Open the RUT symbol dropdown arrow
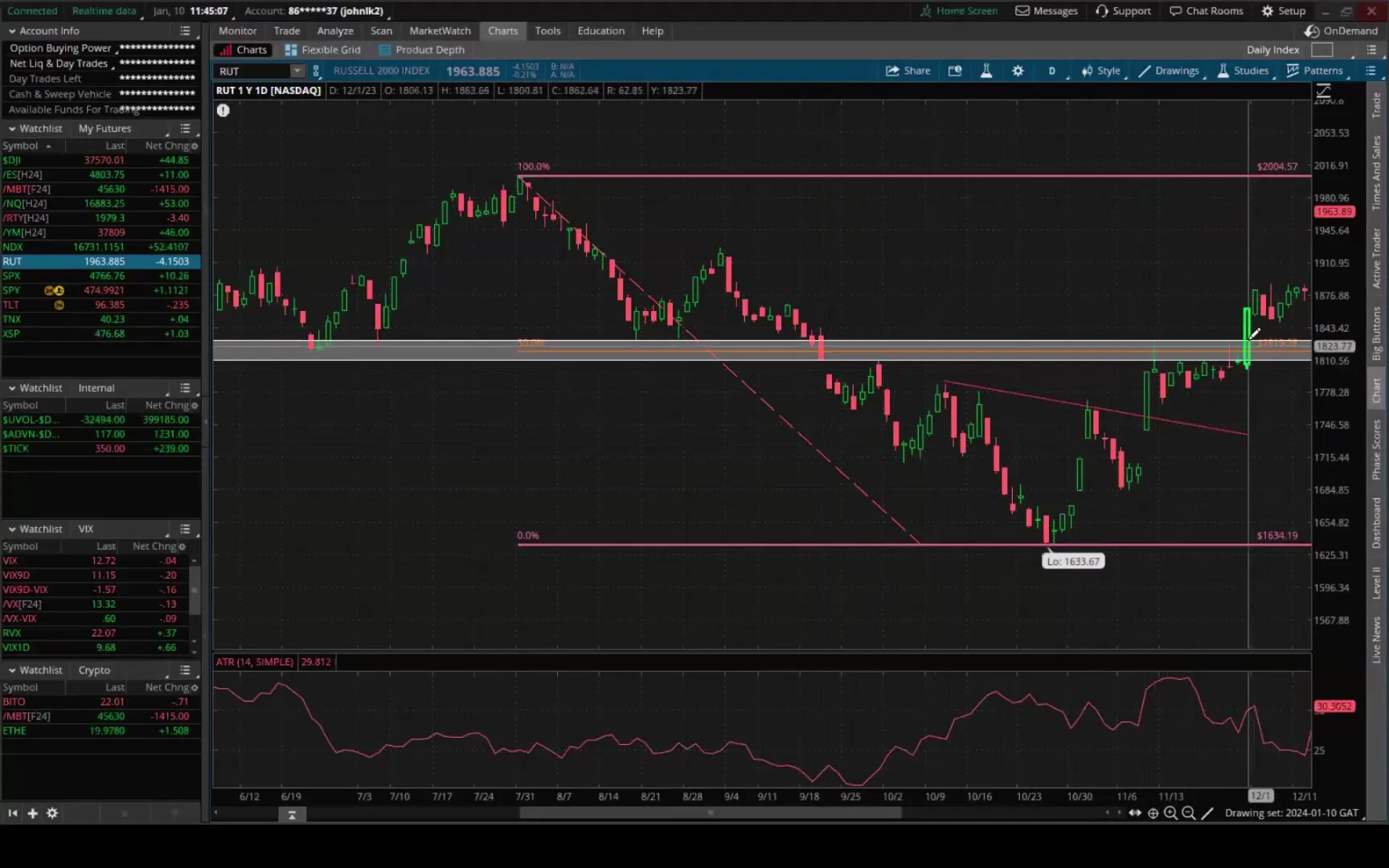1389x868 pixels. pos(297,71)
